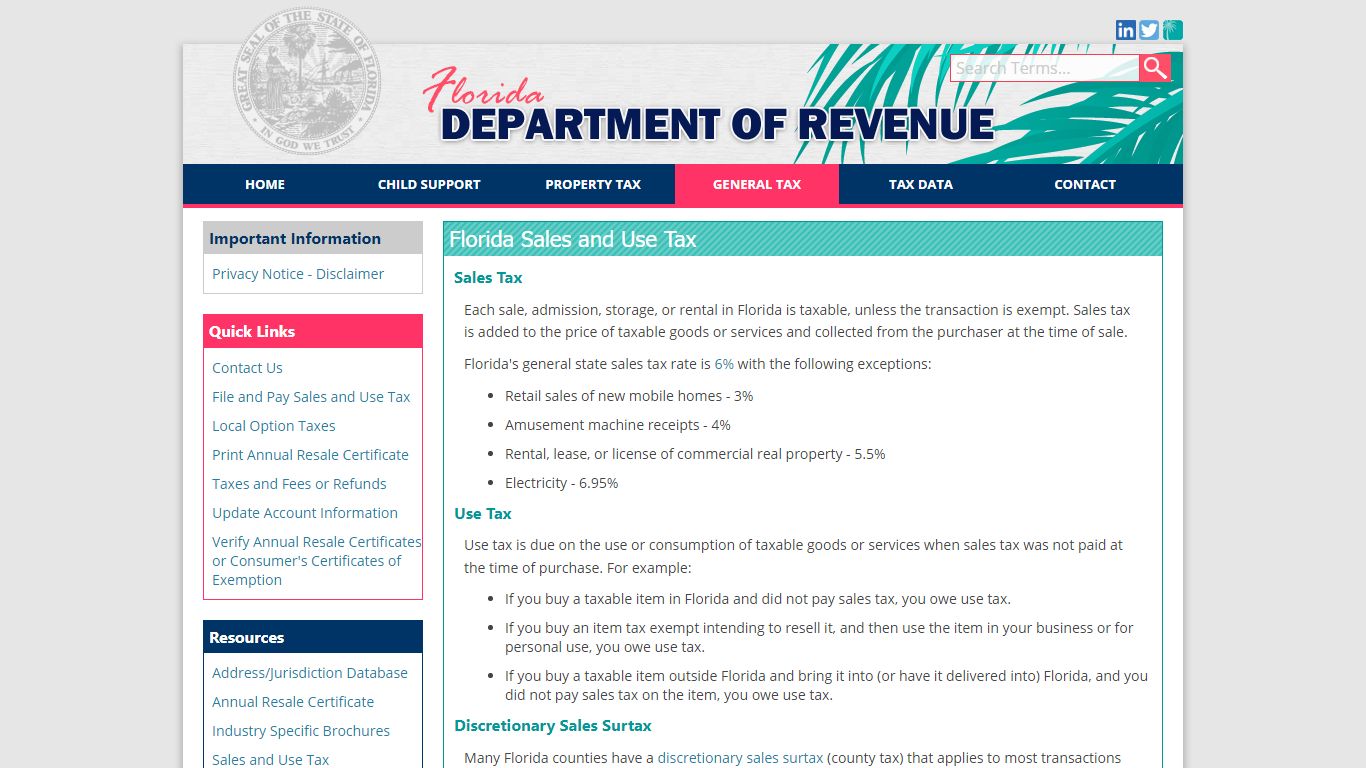Open Update Account Information link
This screenshot has height=768, width=1366.
(x=305, y=513)
